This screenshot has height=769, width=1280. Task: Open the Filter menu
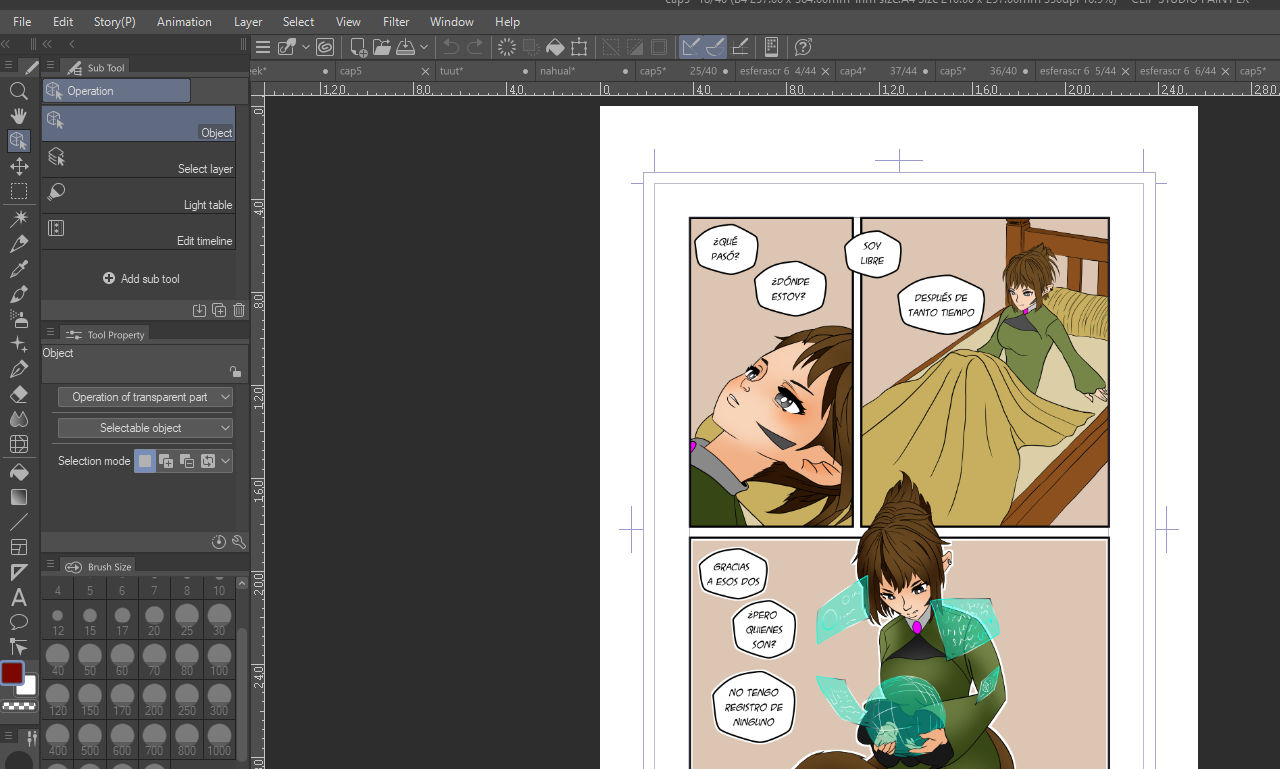pyautogui.click(x=396, y=21)
